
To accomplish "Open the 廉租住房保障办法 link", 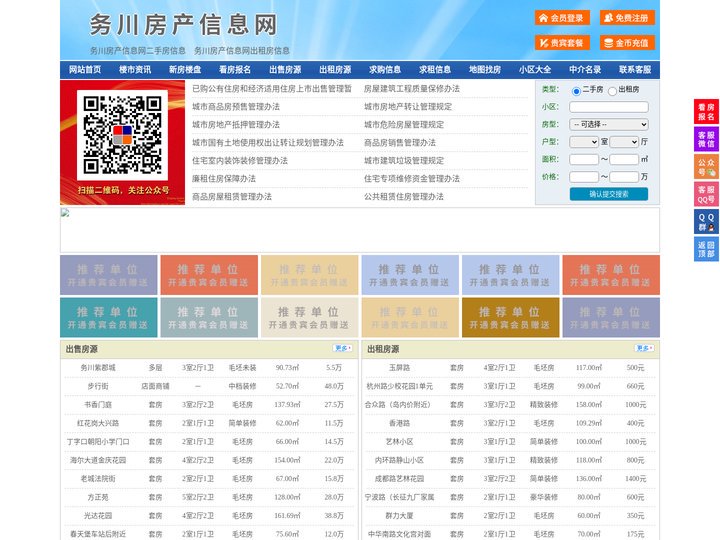I will click(x=224, y=179).
